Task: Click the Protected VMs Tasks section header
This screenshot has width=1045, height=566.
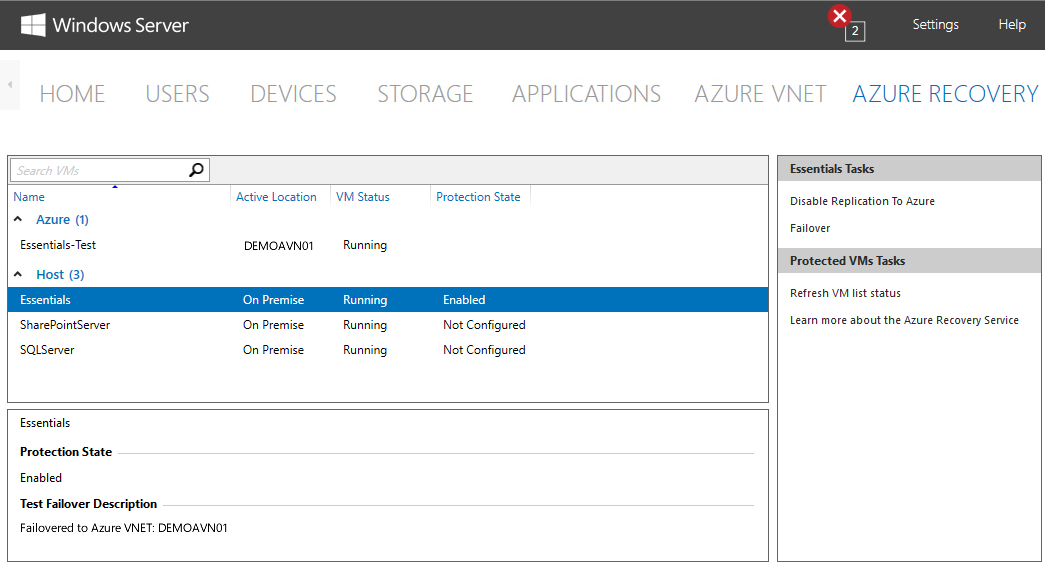Action: 909,261
